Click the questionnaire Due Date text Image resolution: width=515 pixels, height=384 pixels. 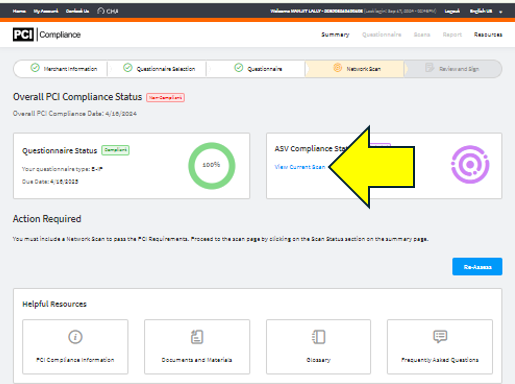[50, 181]
